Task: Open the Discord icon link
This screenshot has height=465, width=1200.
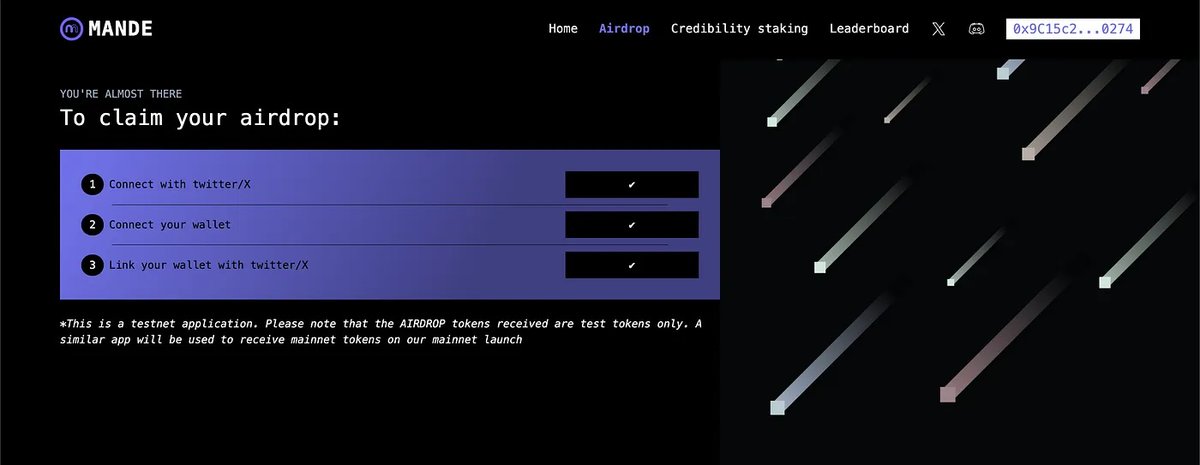Action: pyautogui.click(x=976, y=29)
